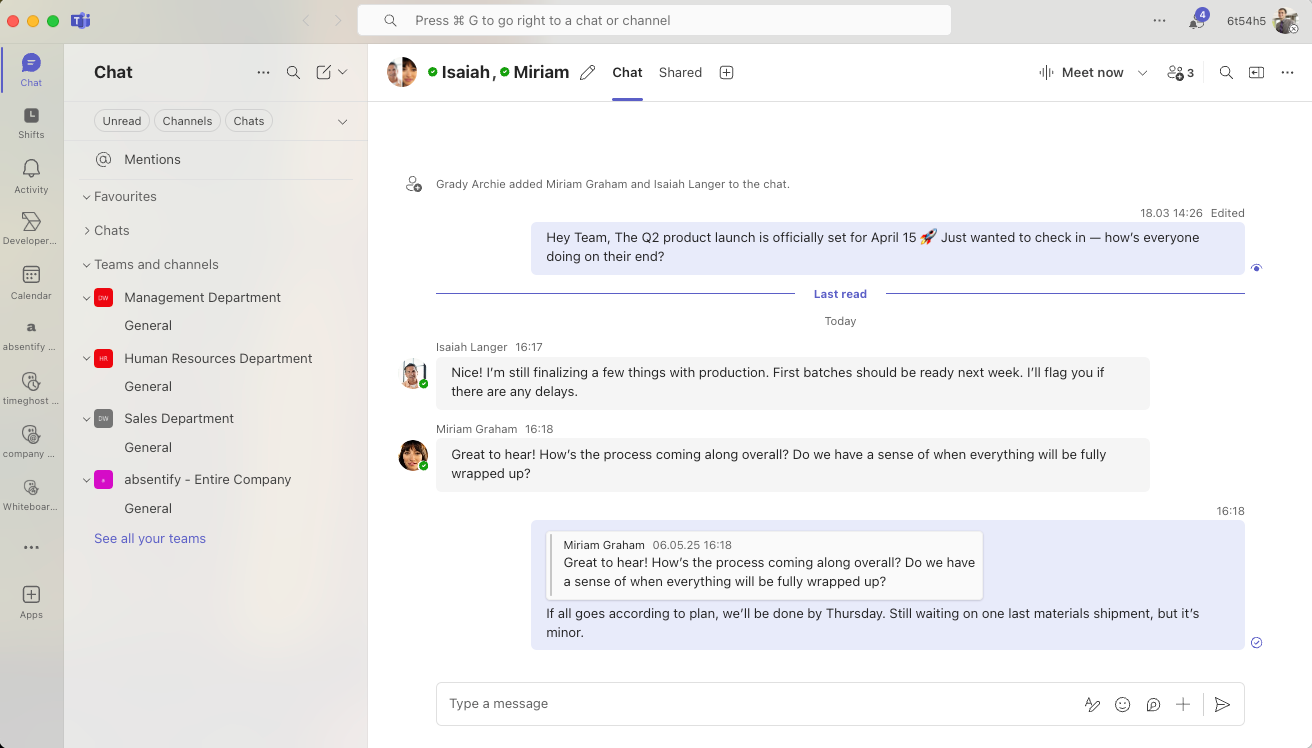The image size is (1312, 748).
Task: Start a meeting with Meet now
Action: [1081, 72]
